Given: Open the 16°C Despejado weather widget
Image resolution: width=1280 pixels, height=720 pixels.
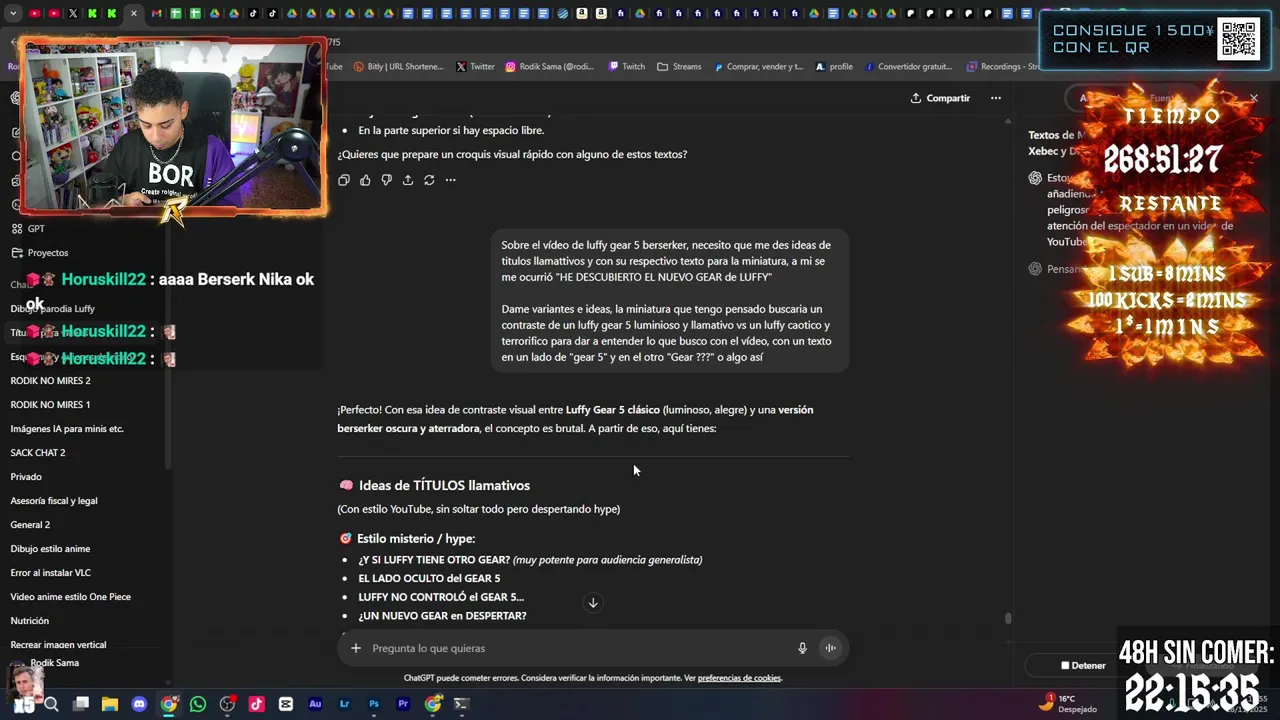Looking at the screenshot, I should pos(1068,704).
